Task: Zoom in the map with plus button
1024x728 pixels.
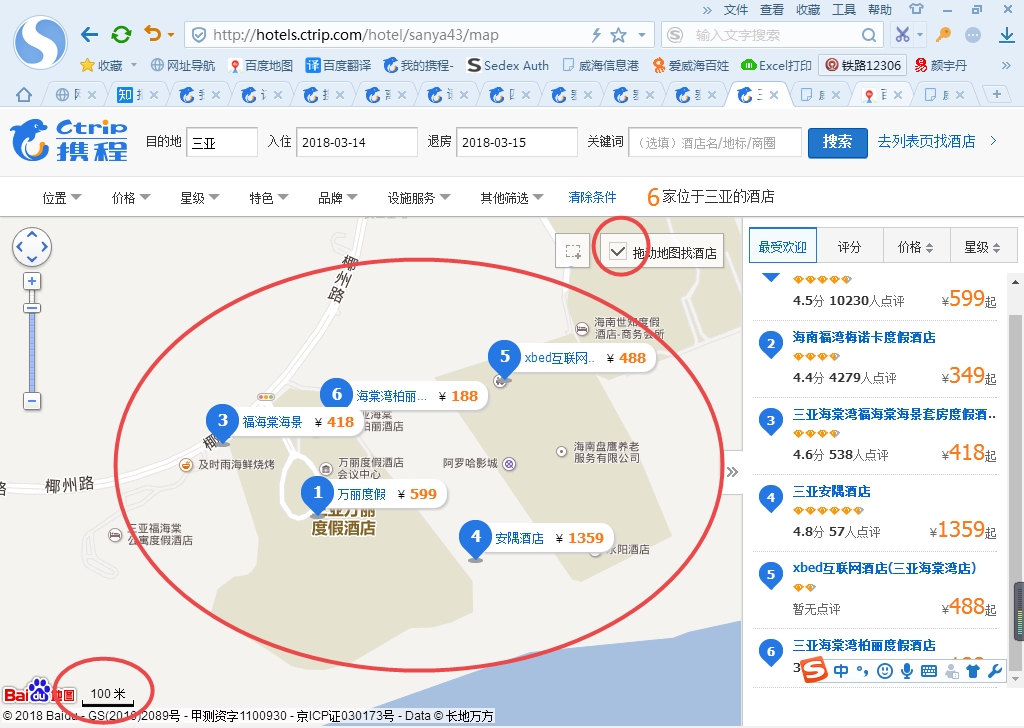Action: [32, 281]
